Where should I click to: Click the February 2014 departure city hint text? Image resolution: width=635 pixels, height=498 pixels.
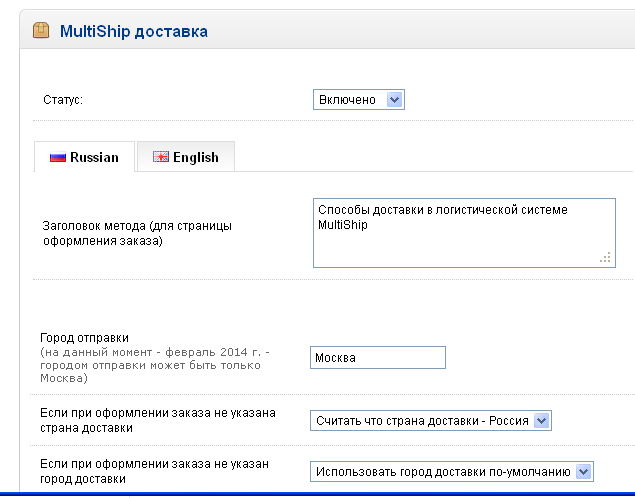(148, 365)
